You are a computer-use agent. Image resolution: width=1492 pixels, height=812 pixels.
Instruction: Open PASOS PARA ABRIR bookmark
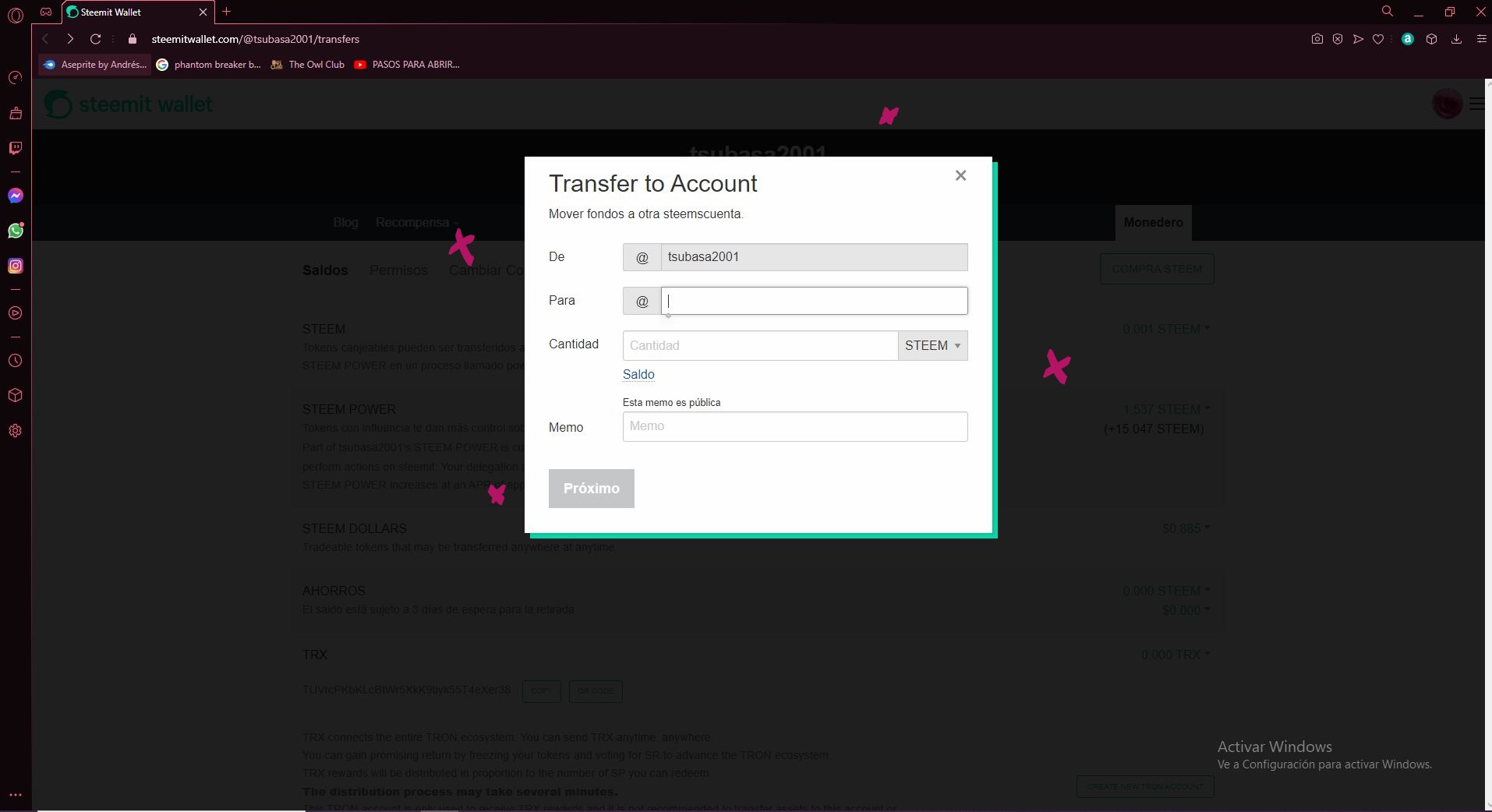[407, 65]
